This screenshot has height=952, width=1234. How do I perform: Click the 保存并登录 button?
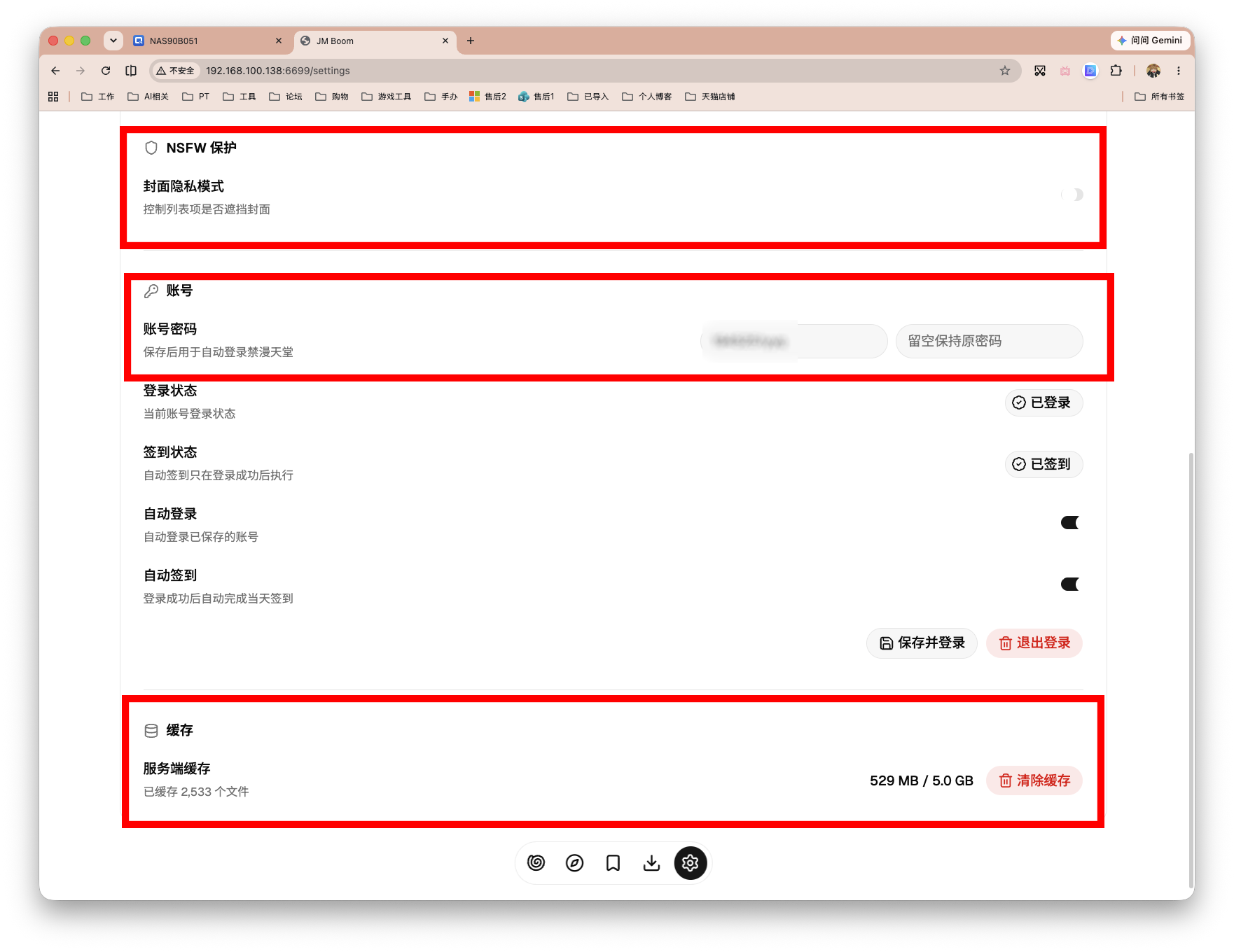pos(922,643)
